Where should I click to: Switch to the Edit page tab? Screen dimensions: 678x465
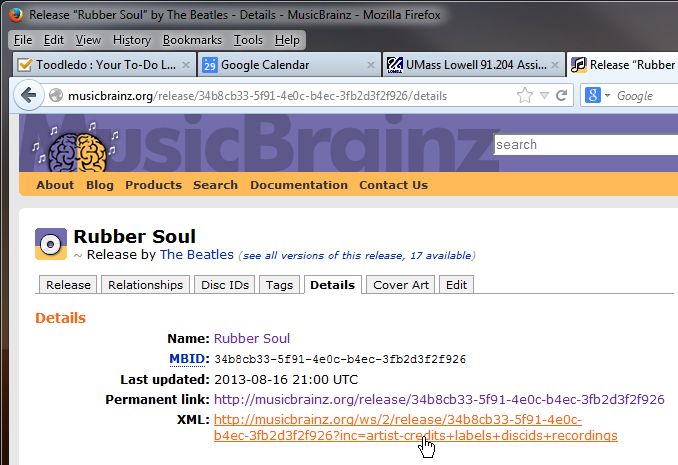[x=457, y=285]
